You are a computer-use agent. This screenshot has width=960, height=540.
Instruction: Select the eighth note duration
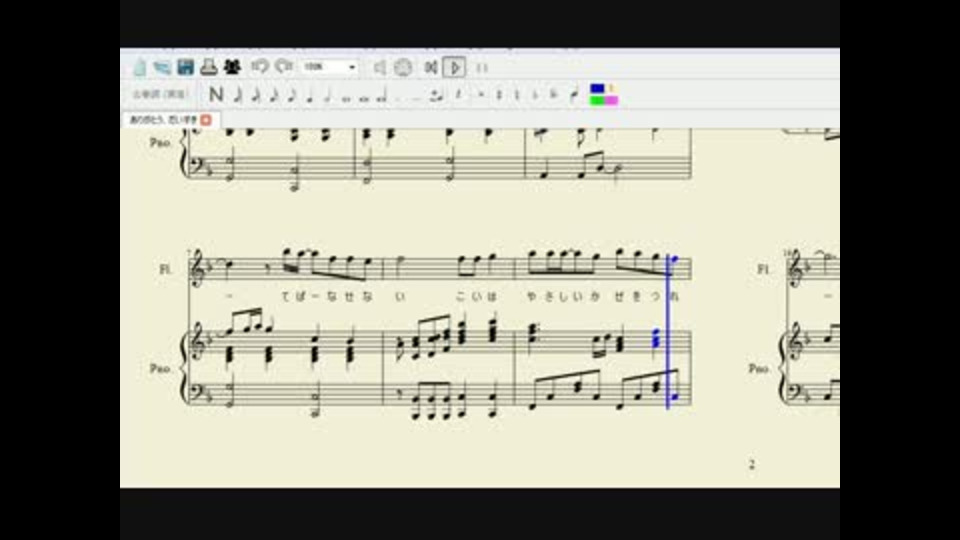292,94
